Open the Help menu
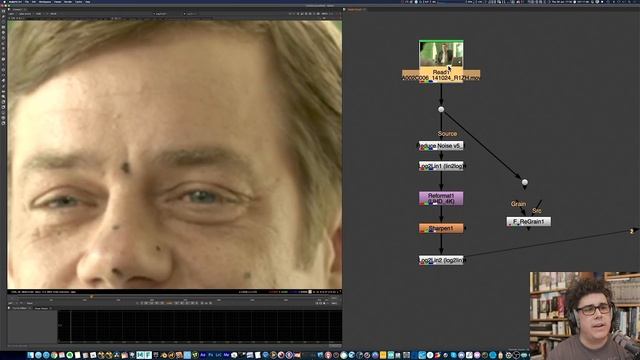 [88, 2]
